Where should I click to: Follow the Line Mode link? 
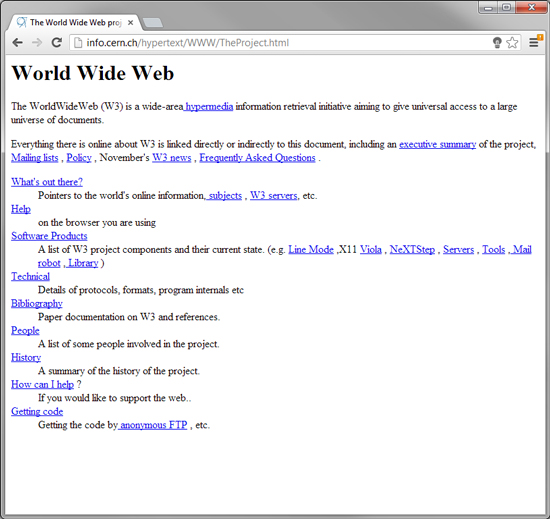(x=311, y=250)
